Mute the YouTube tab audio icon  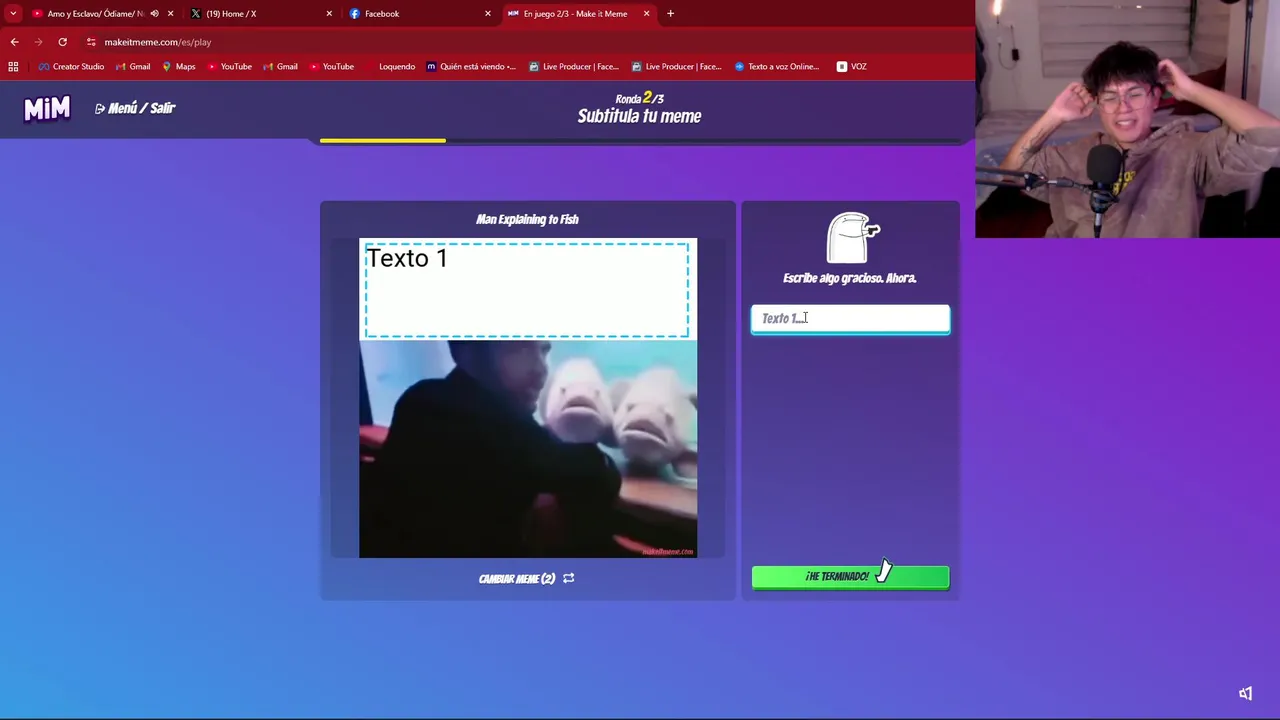154,14
